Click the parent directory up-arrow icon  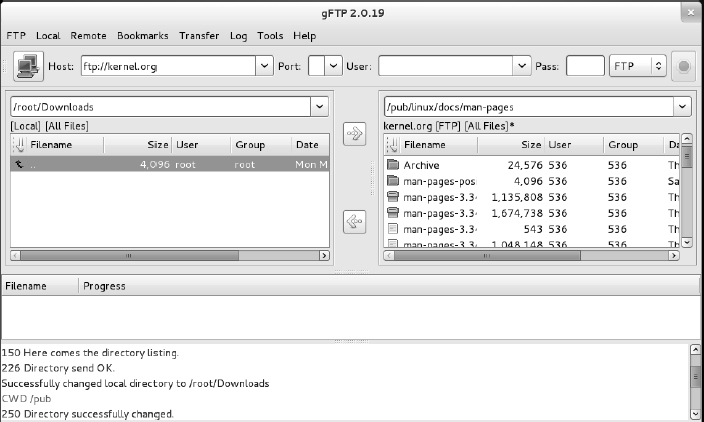[19, 164]
